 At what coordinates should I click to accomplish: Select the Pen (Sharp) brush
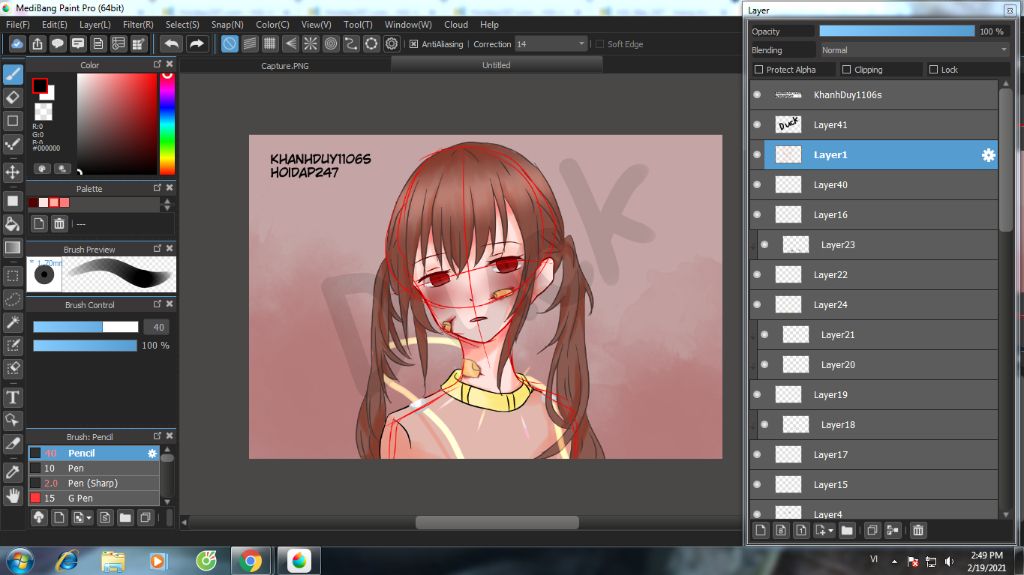[x=94, y=483]
